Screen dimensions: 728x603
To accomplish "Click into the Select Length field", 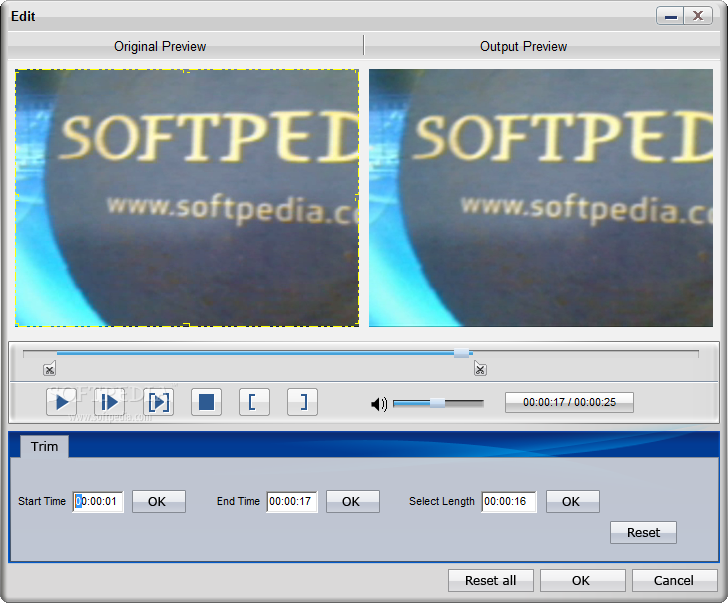I will 509,501.
